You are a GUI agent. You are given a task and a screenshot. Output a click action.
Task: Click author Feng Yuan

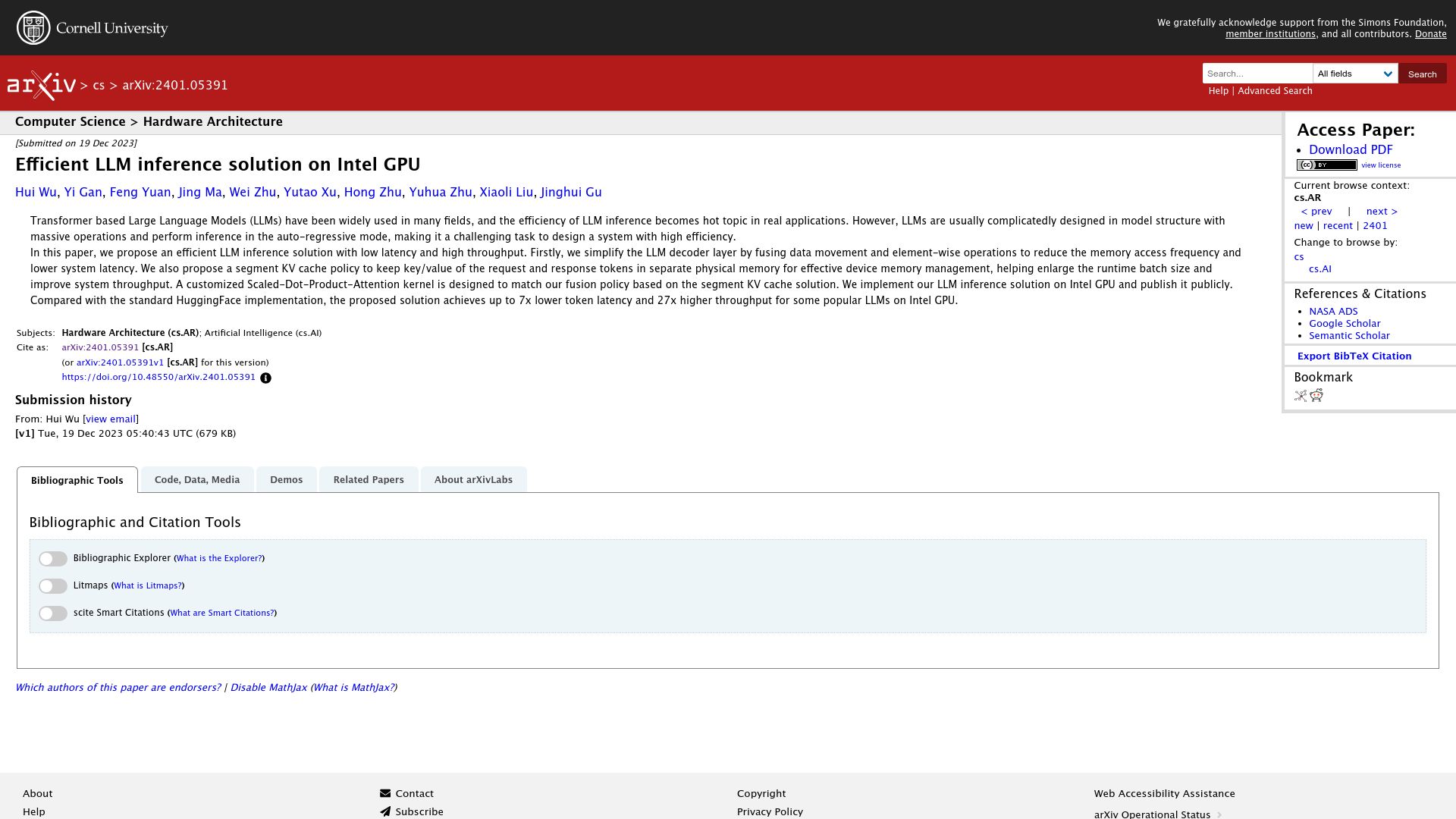tap(140, 193)
